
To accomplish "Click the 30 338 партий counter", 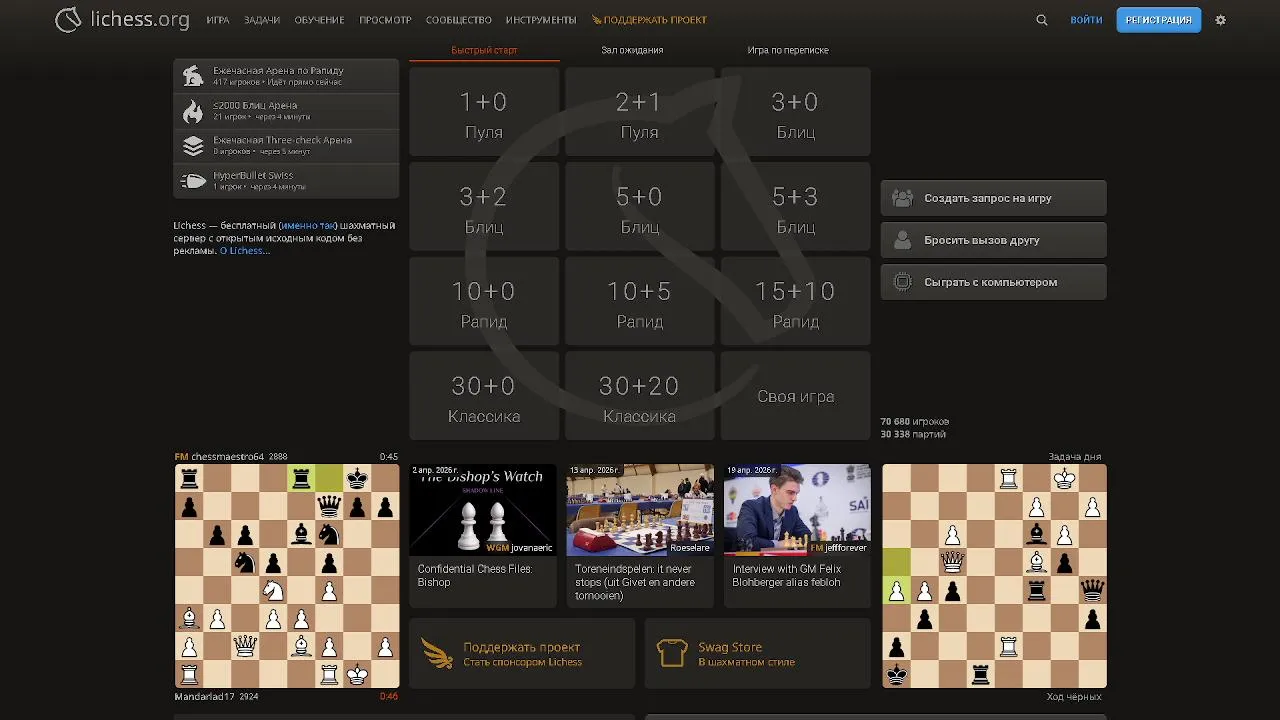I will (913, 434).
